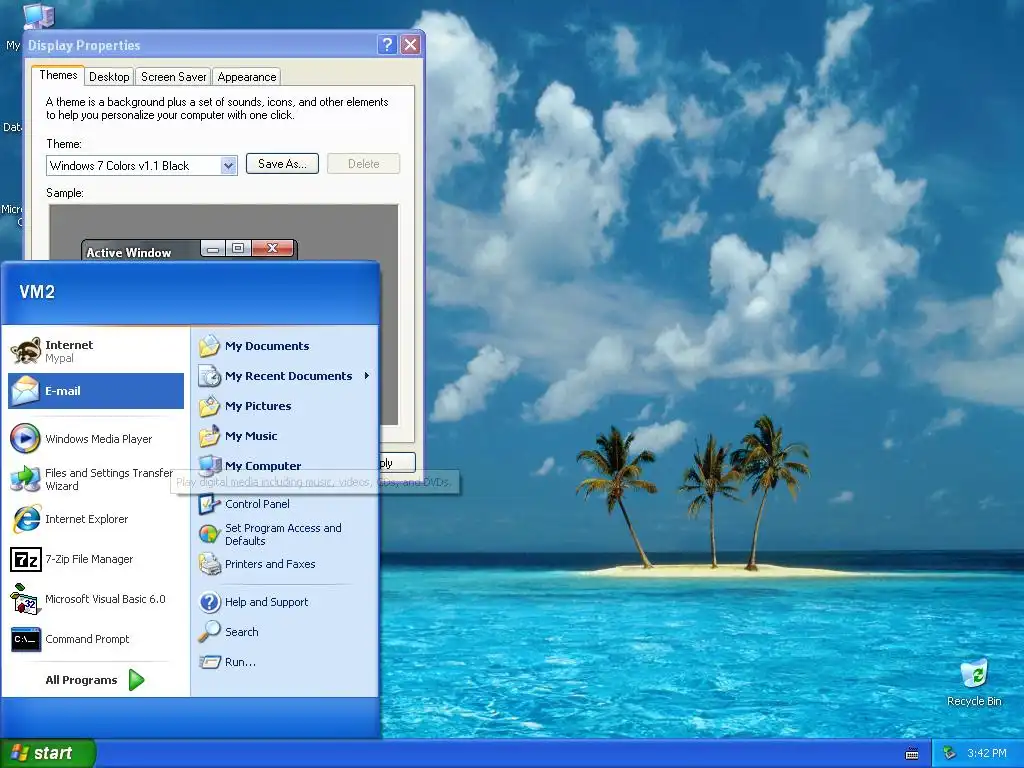Click the Run... icon
Viewport: 1024px width, 768px height.
[209, 662]
